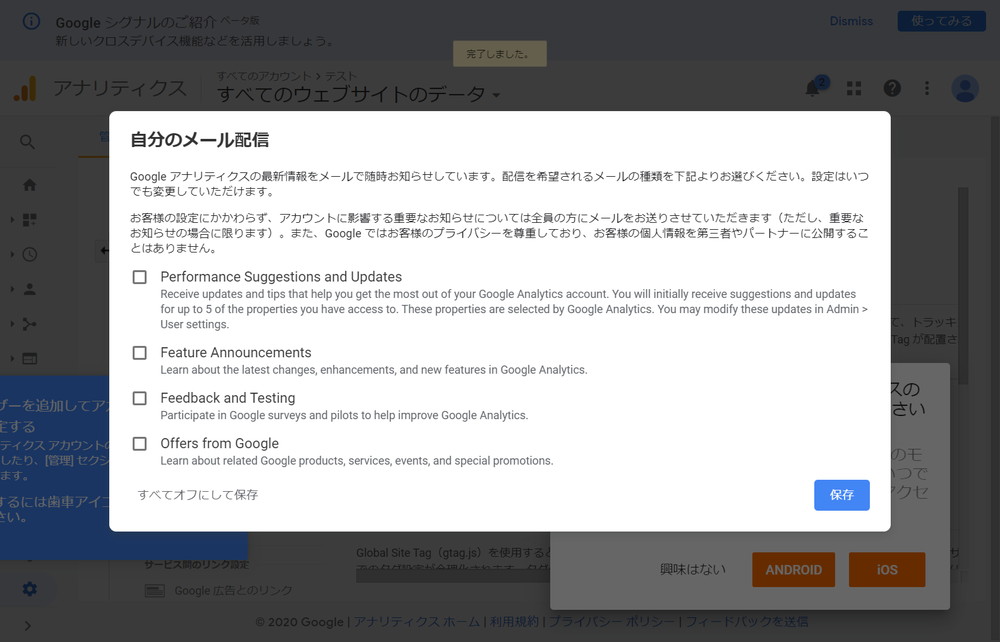Open the sidebar search icon
1000x642 pixels.
pos(27,142)
